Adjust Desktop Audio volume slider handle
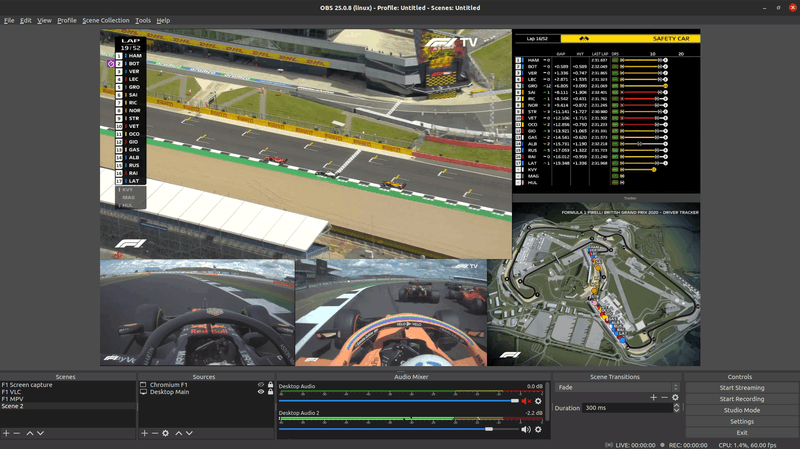800x449 pixels. [514, 401]
